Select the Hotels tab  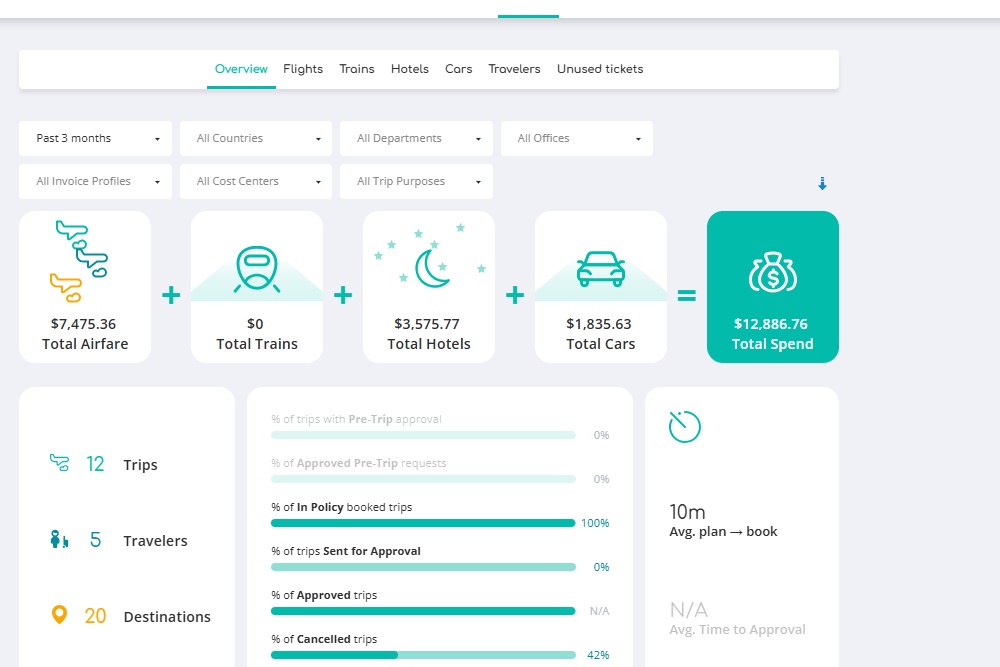410,69
